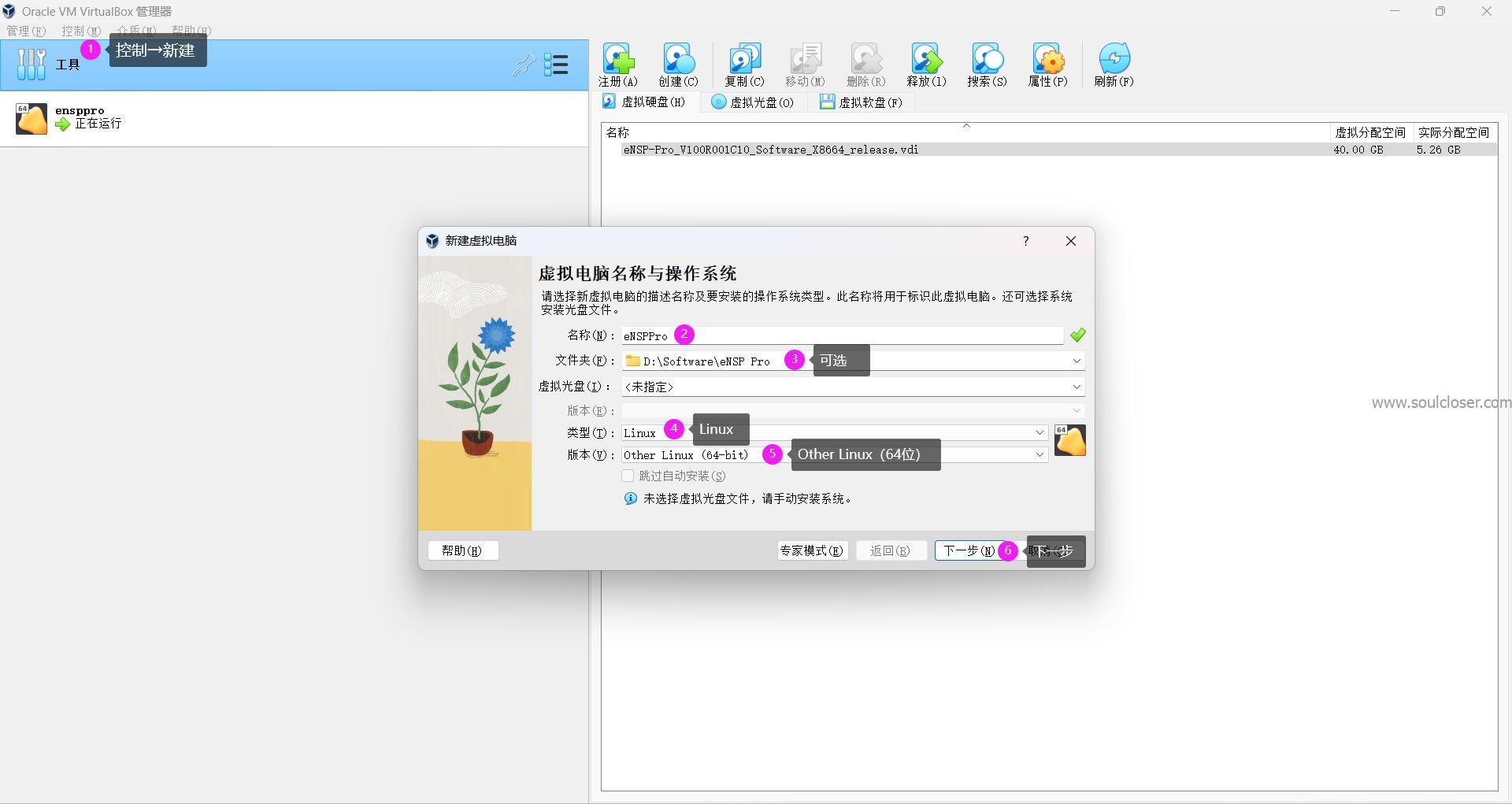
Task: Open disk Properties (属性) icon
Action: pyautogui.click(x=1047, y=59)
